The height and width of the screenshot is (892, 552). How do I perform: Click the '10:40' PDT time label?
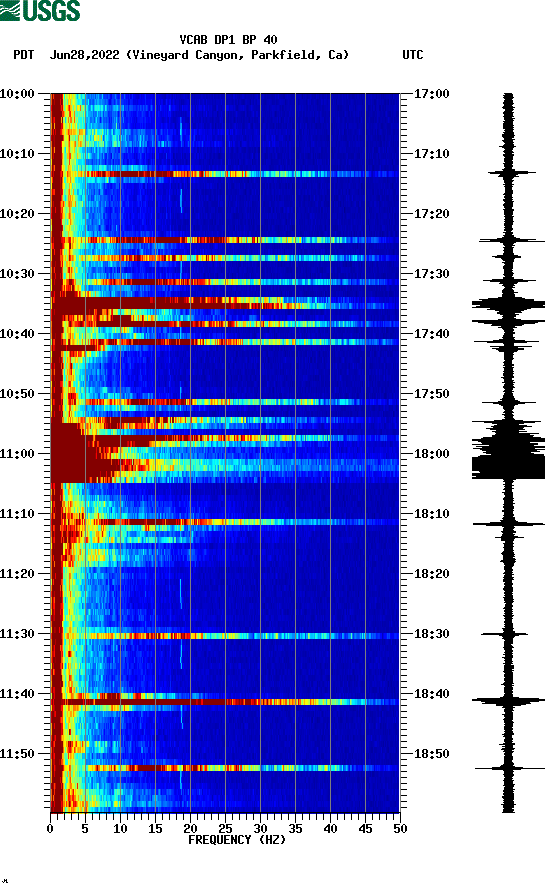click(x=17, y=333)
